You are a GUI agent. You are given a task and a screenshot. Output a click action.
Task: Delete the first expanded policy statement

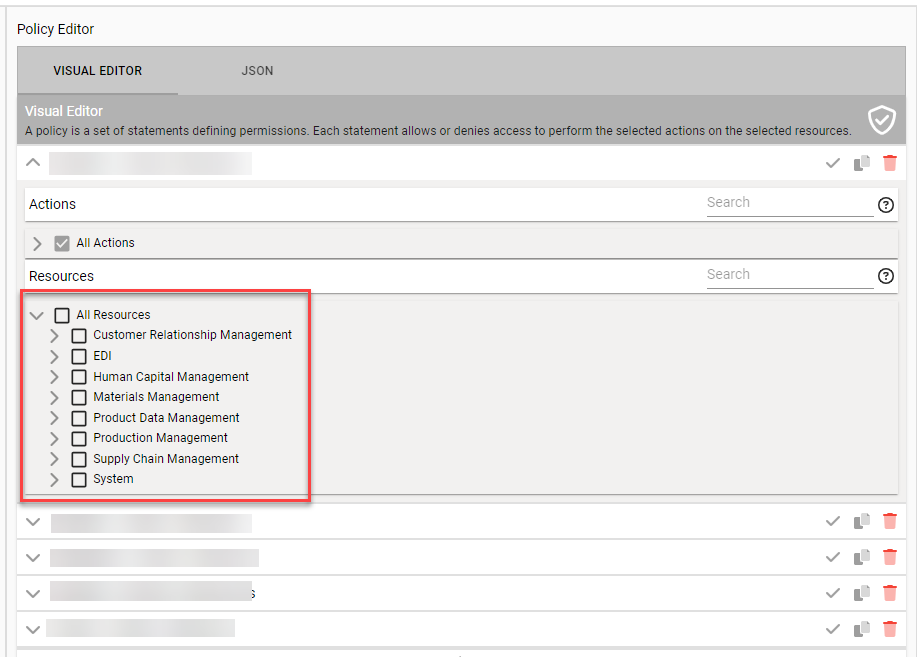889,163
